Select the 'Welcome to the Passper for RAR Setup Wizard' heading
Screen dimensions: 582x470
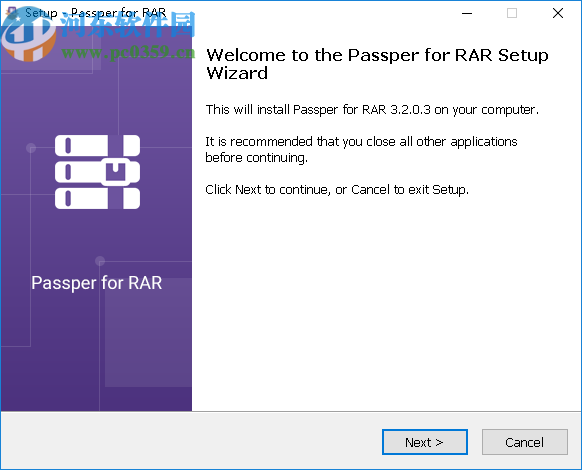click(377, 64)
